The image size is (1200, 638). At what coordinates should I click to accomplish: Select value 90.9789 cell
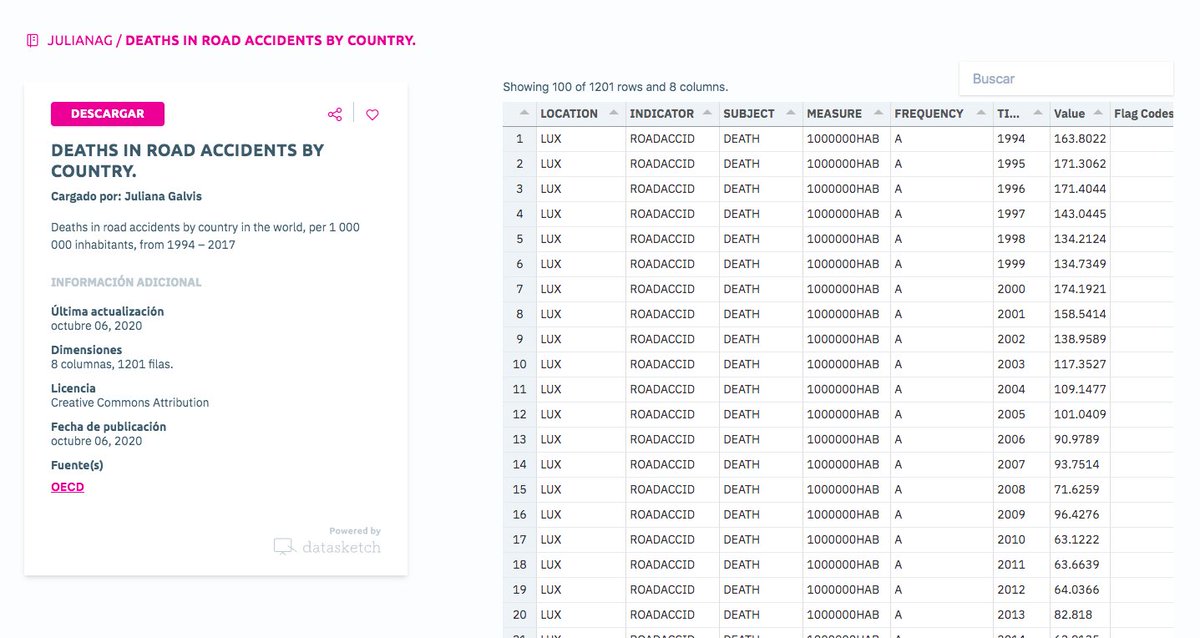[x=1080, y=439]
